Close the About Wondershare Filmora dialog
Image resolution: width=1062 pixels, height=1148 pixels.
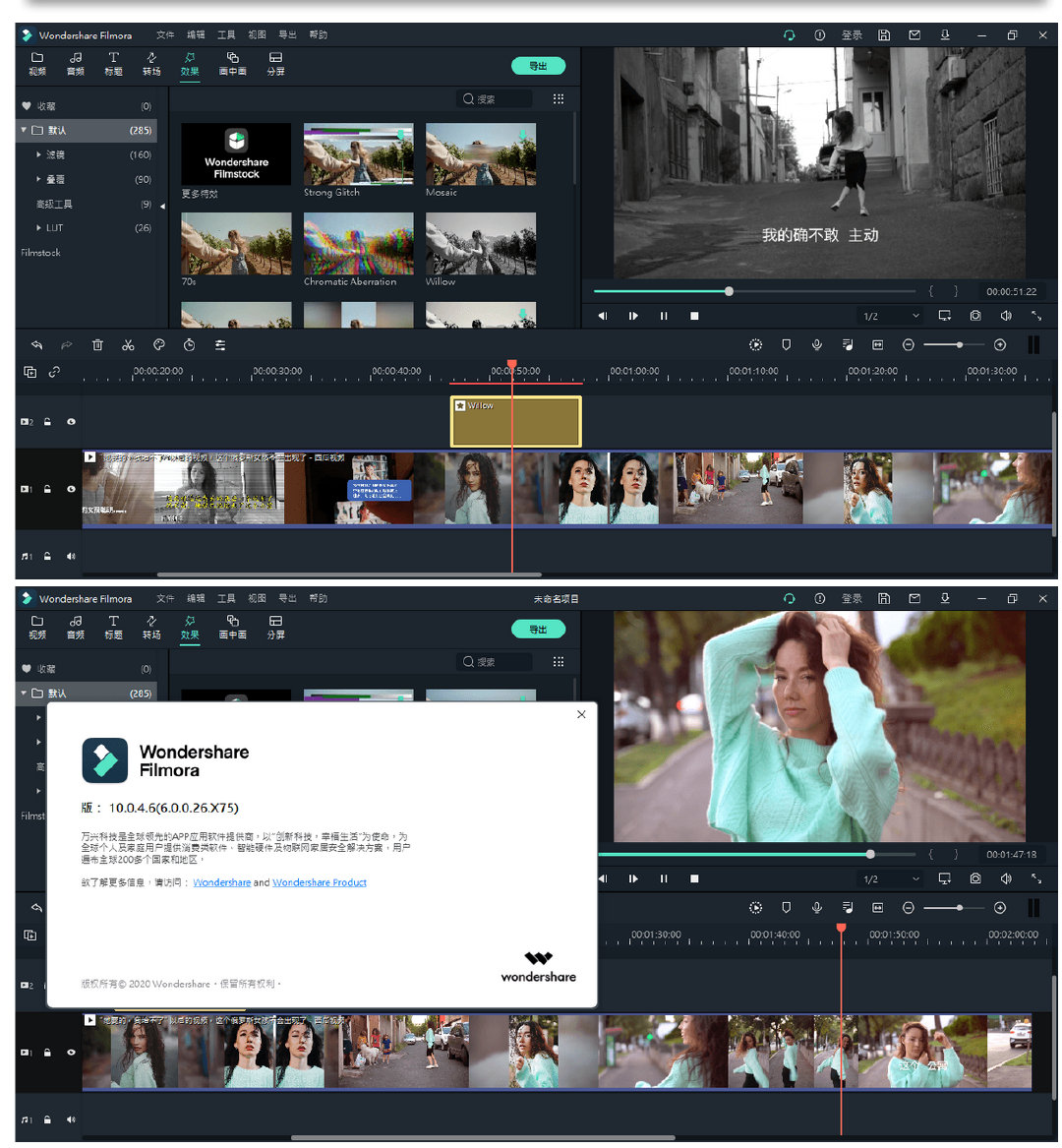pos(581,714)
